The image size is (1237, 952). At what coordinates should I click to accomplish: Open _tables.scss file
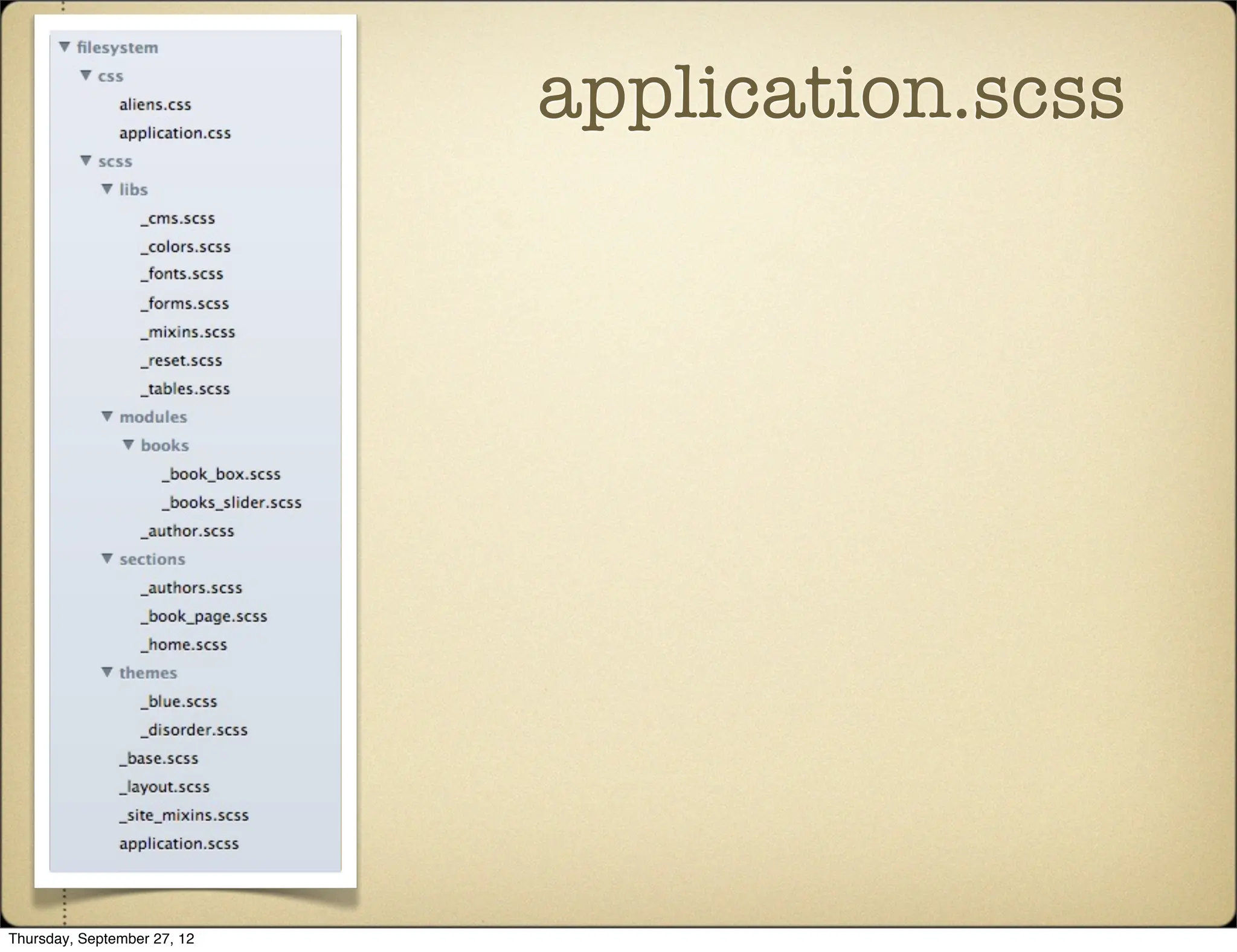(185, 388)
